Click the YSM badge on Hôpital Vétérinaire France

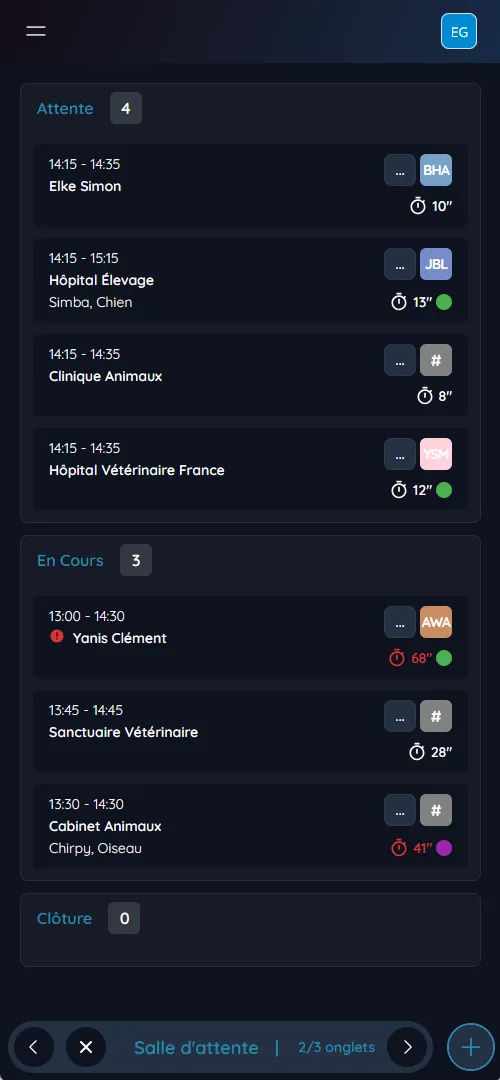[x=436, y=454]
